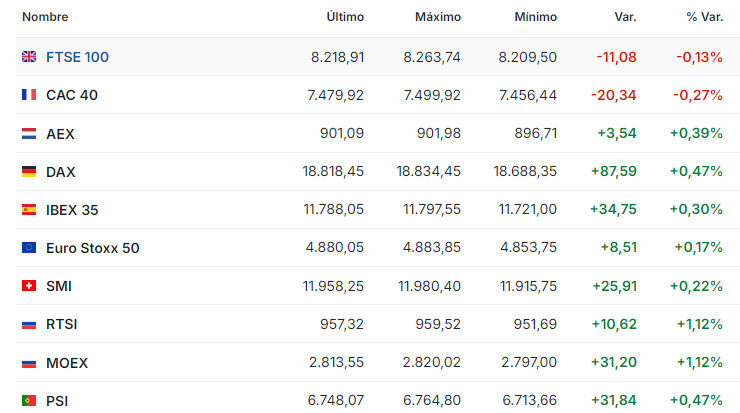Sort by the Último column header
Image resolution: width=740 pixels, height=413 pixels.
click(345, 17)
